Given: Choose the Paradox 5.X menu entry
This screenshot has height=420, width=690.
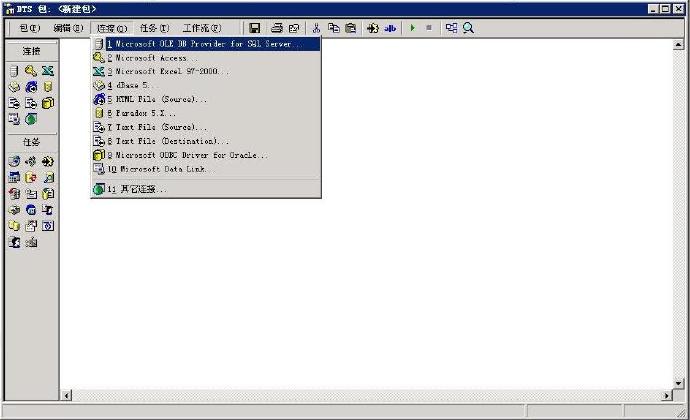Looking at the screenshot, I should (206, 113).
